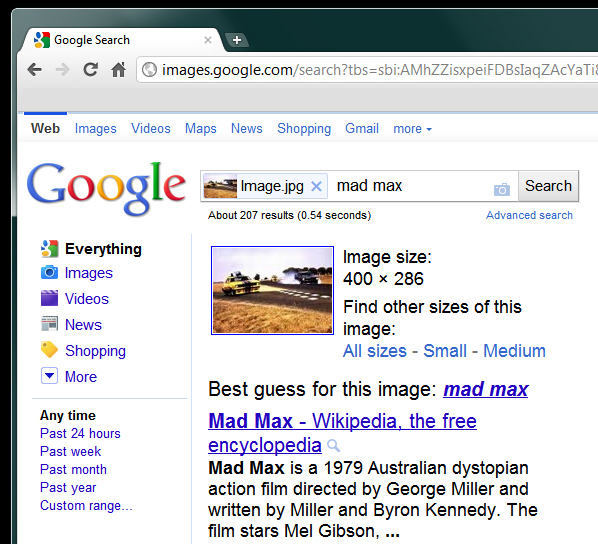Open Images in the Google top bar
The height and width of the screenshot is (544, 598).
95,129
